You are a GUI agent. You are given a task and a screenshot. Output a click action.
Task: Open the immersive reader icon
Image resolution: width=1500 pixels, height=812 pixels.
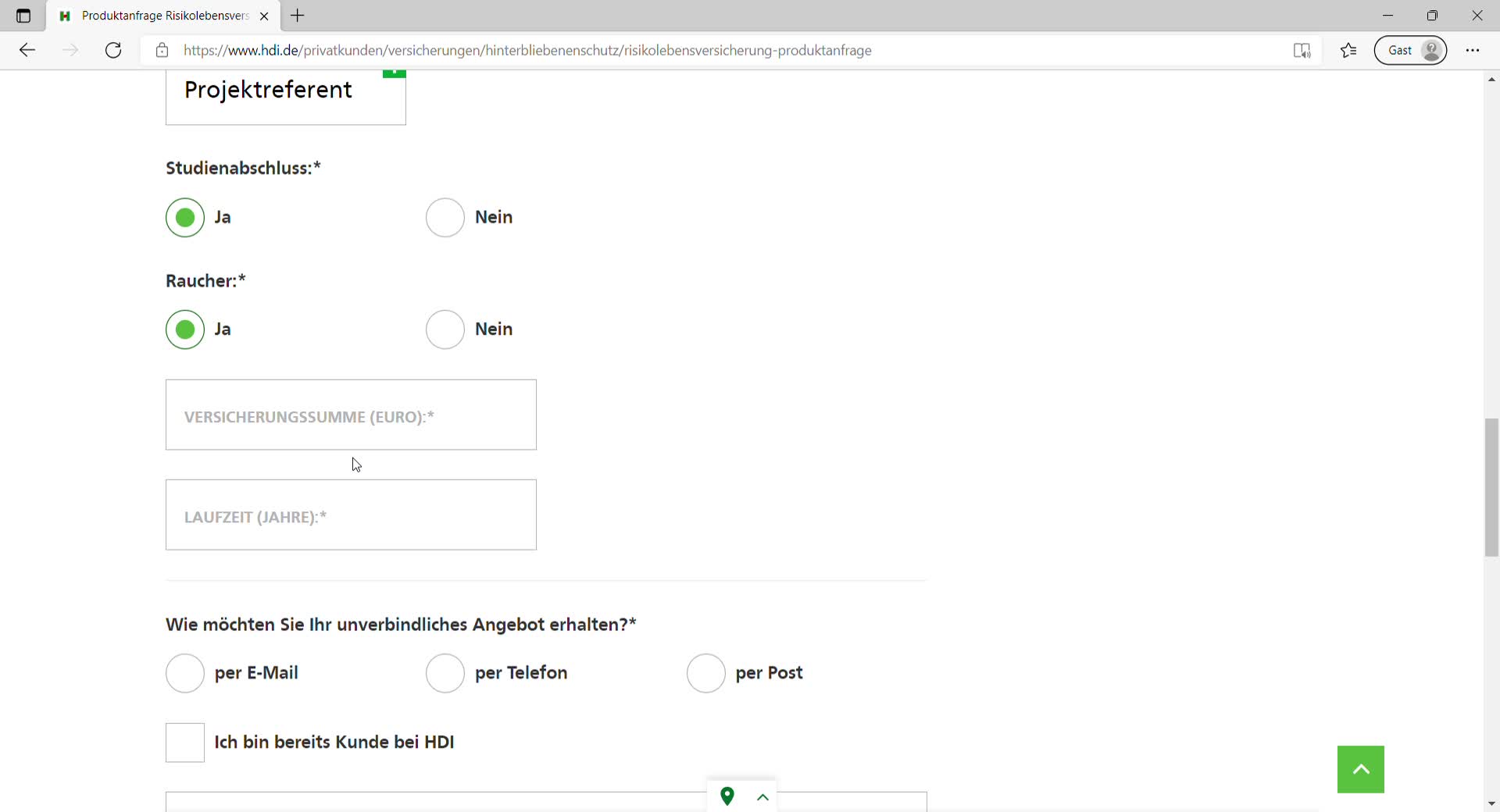coord(1302,51)
